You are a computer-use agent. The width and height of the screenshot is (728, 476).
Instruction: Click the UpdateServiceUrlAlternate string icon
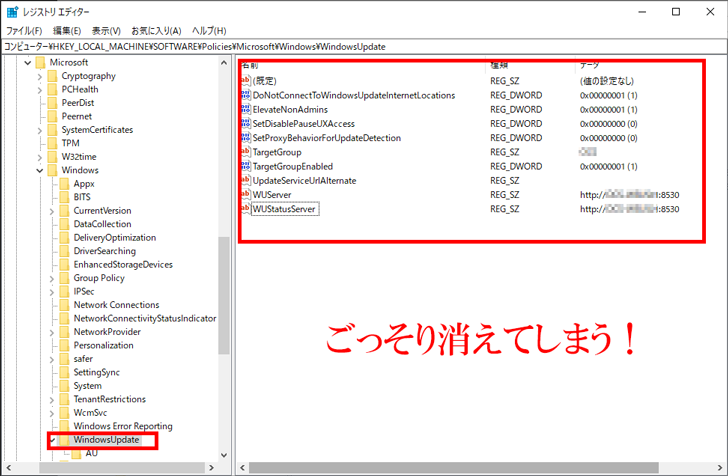[x=246, y=180]
